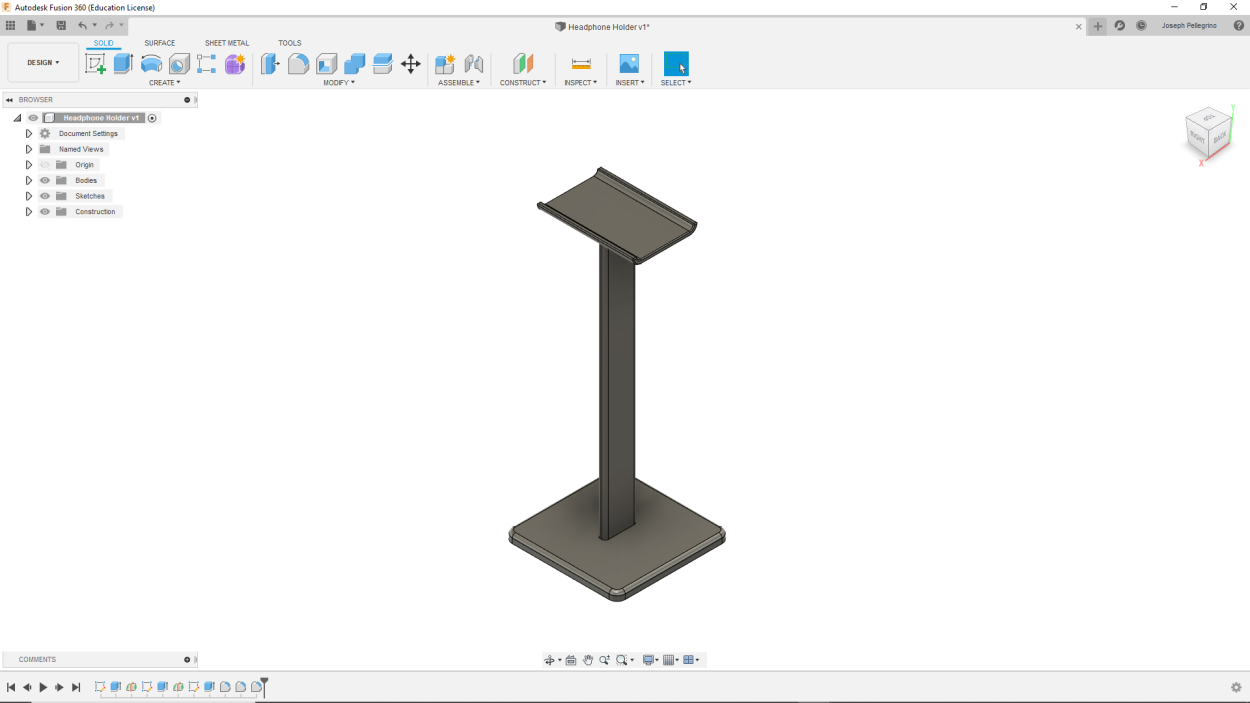Open the Data Panel grid icon
This screenshot has width=1250, height=703.
[x=10, y=26]
